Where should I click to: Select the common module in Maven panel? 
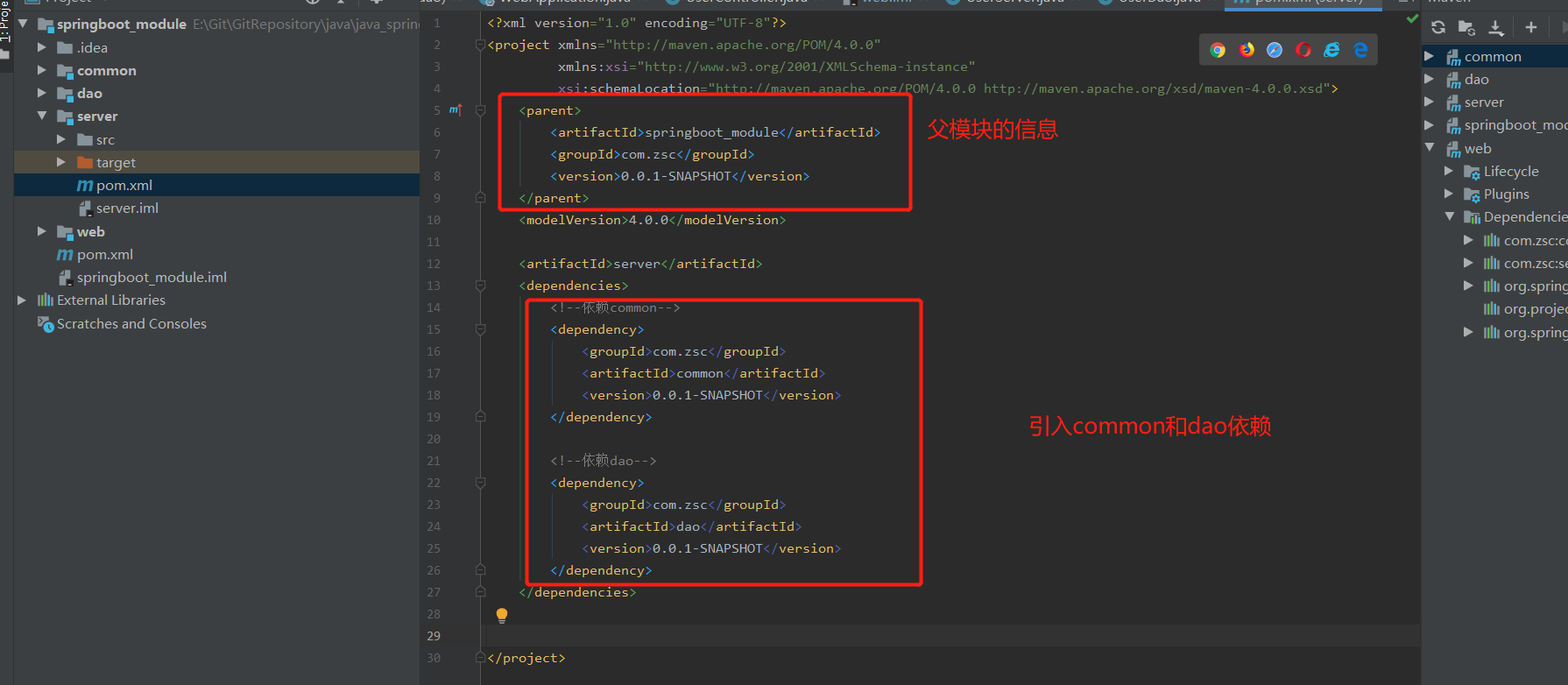click(1494, 56)
